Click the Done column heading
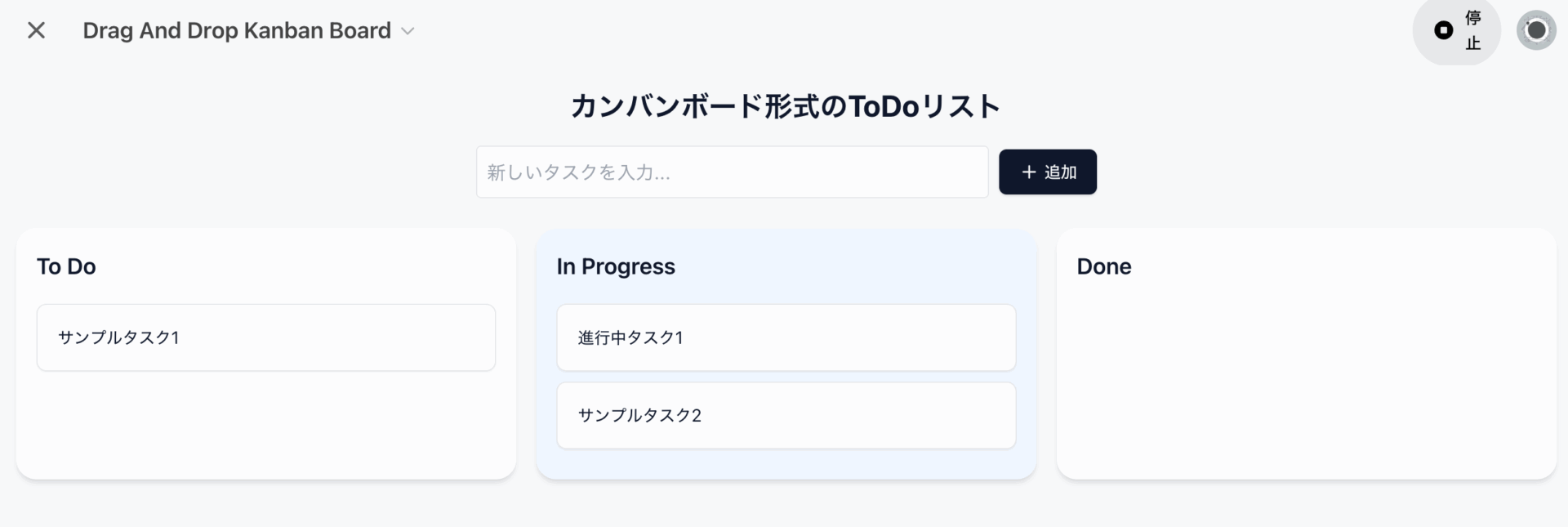 pos(1103,266)
